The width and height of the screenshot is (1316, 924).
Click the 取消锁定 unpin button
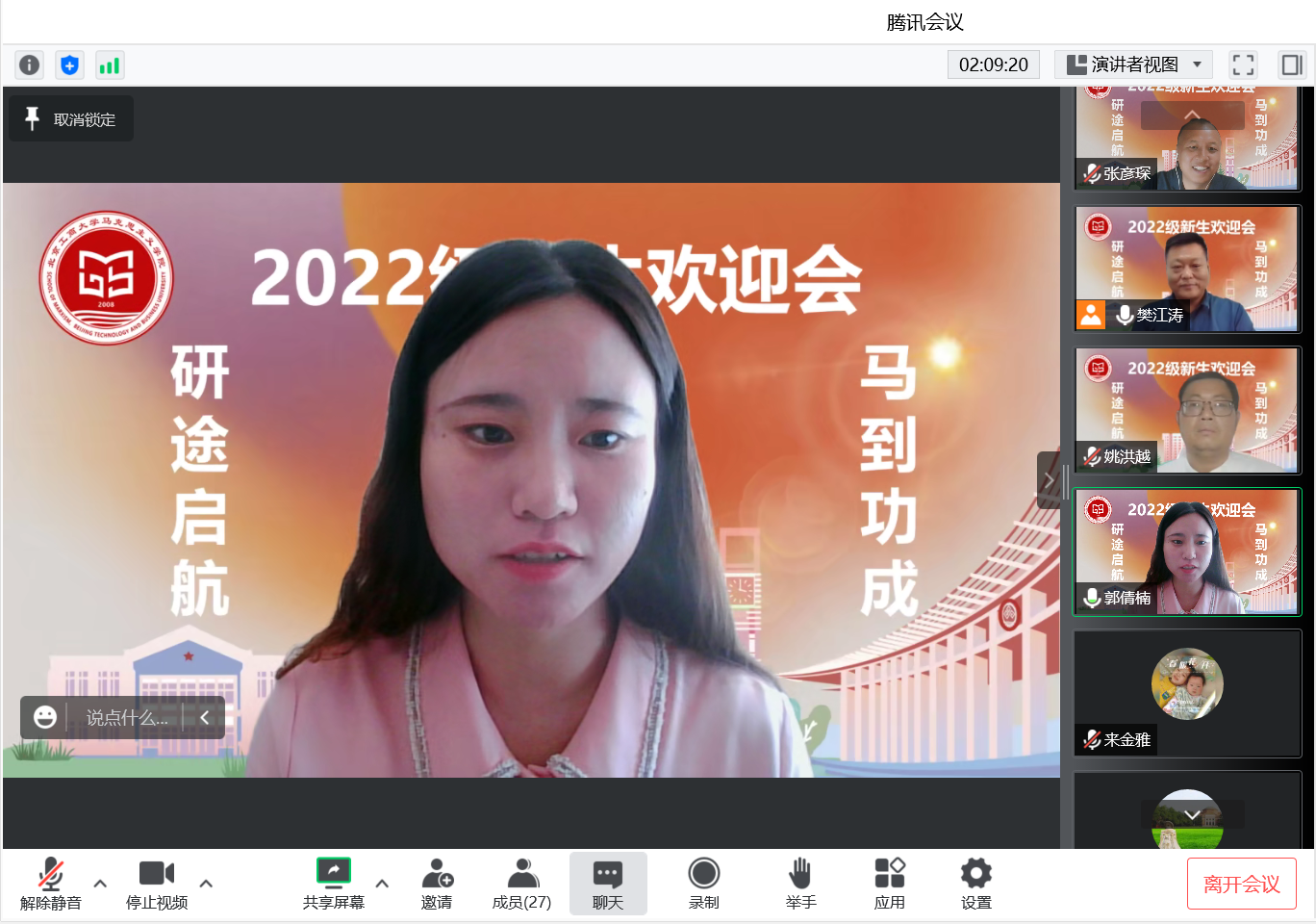pyautogui.click(x=71, y=119)
